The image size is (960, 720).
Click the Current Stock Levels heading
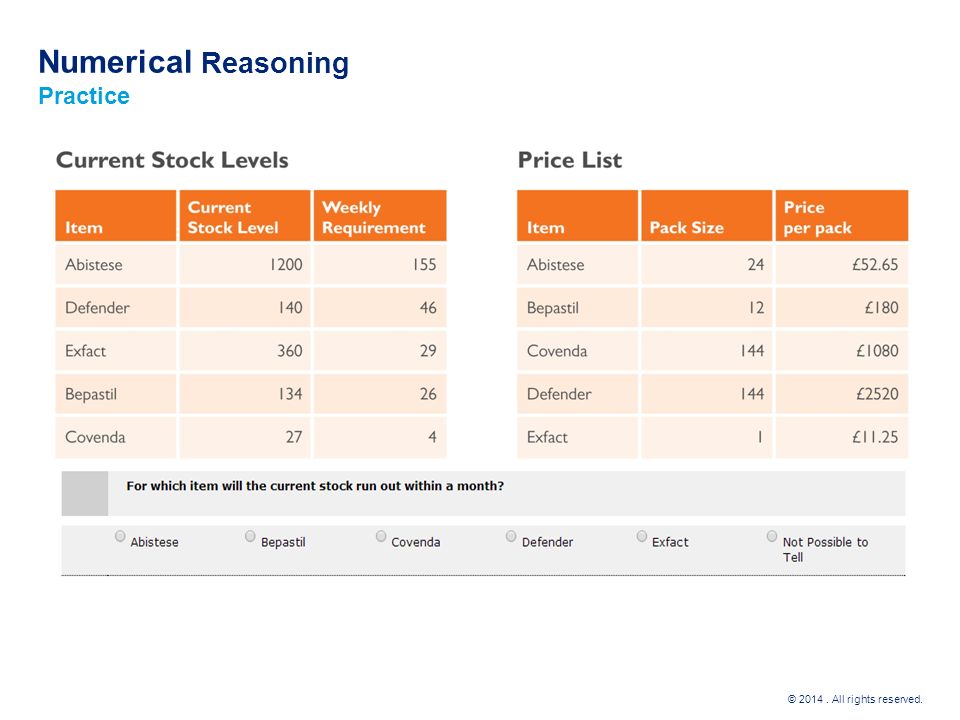[172, 160]
